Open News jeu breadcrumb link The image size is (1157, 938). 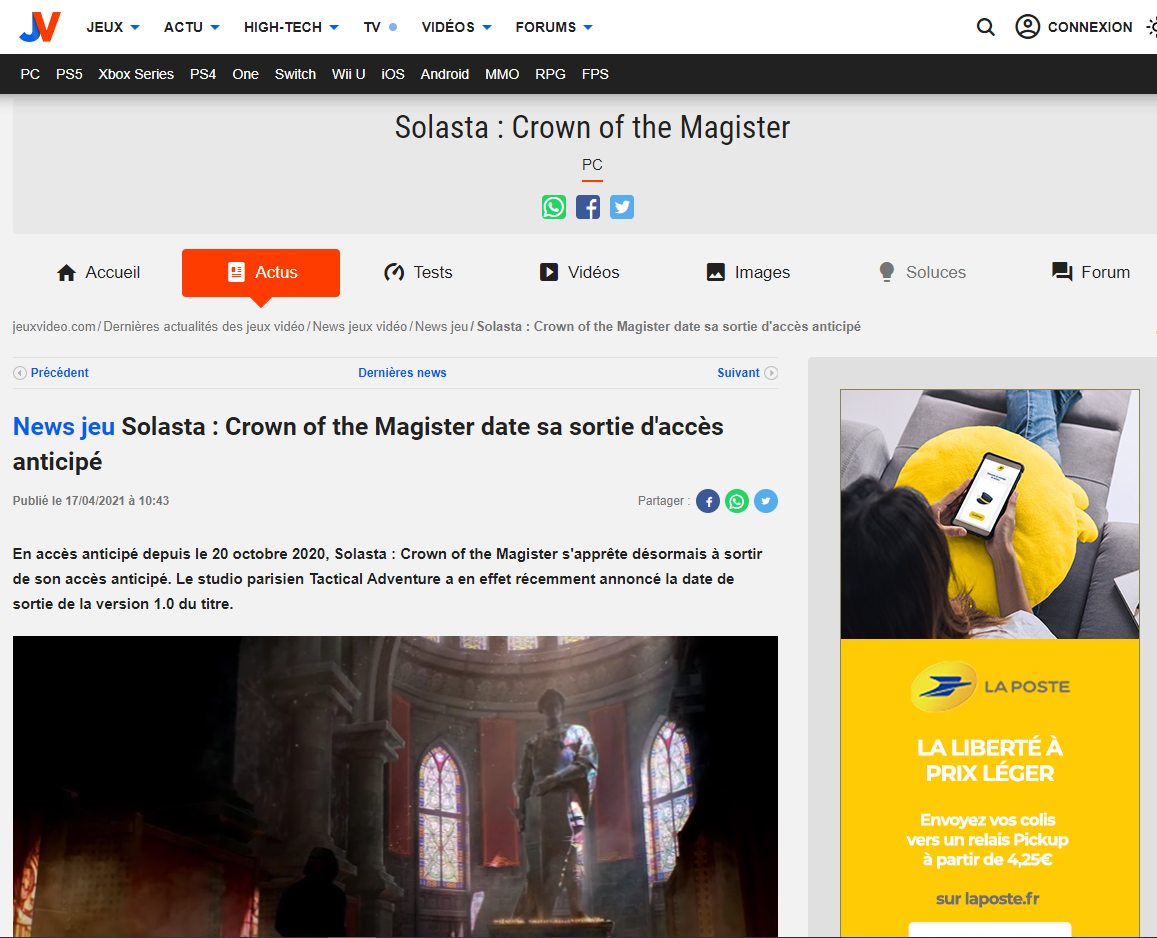tap(441, 326)
